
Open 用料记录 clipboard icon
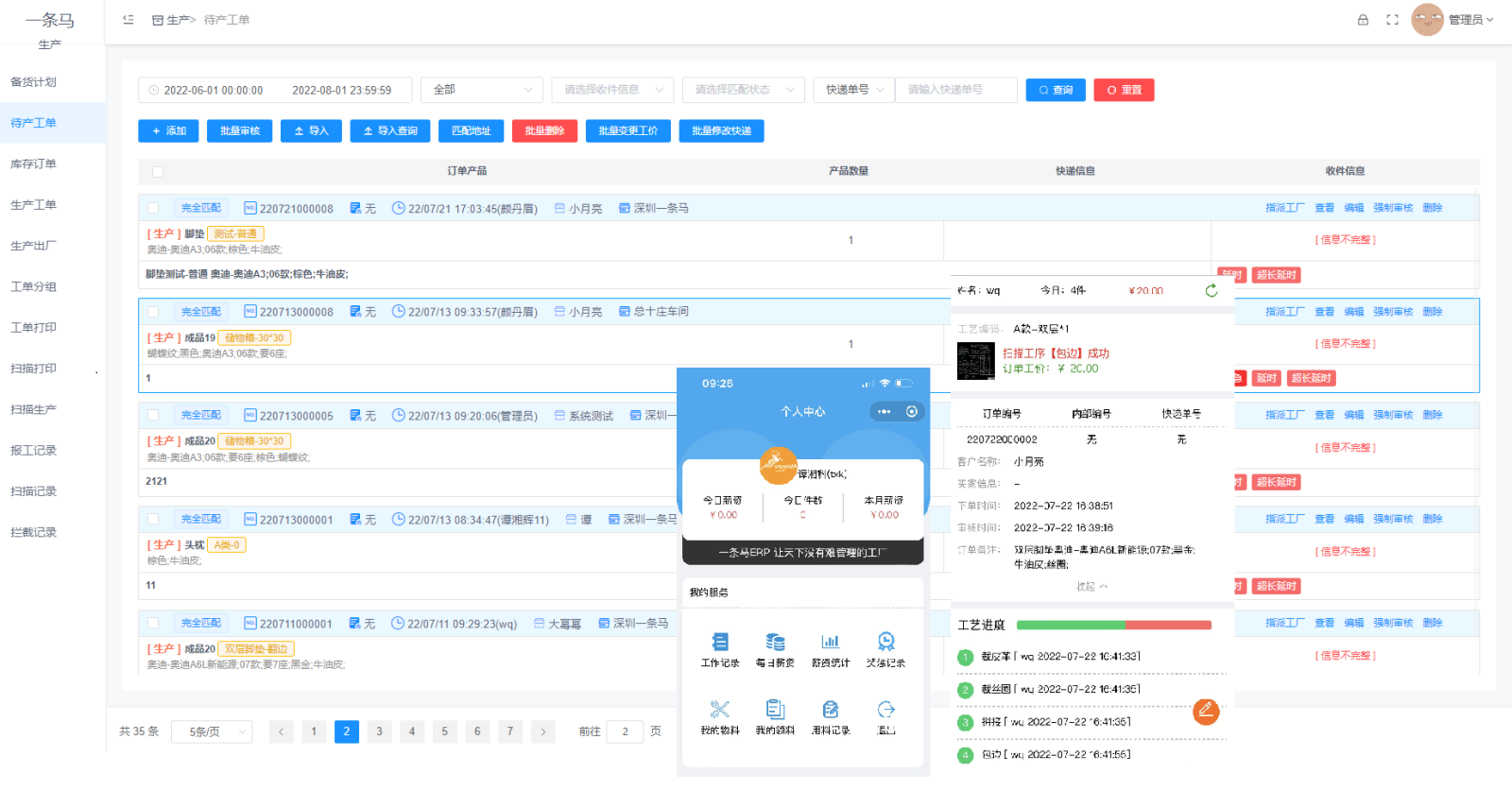tap(830, 709)
